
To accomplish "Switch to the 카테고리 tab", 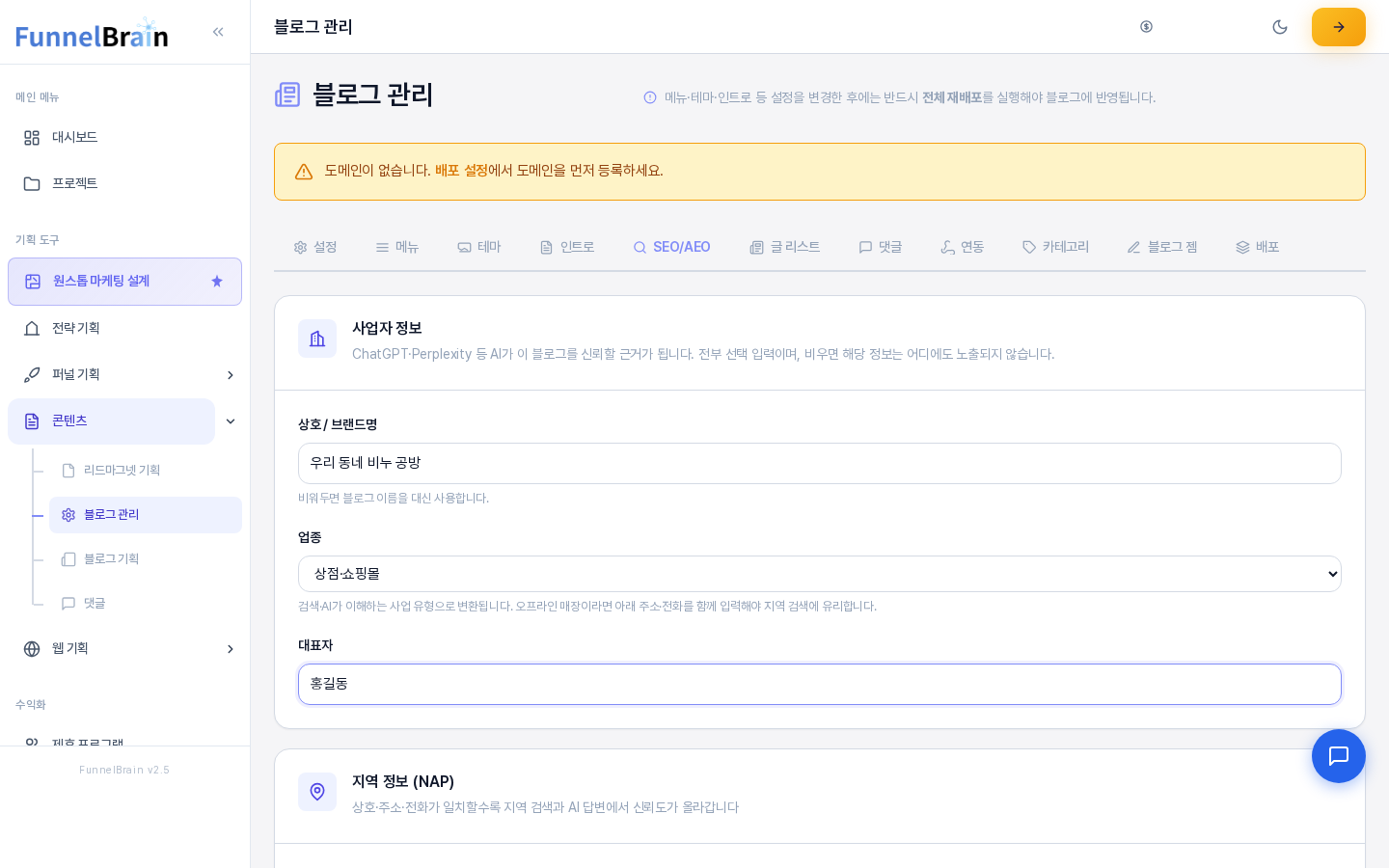I will [1056, 247].
